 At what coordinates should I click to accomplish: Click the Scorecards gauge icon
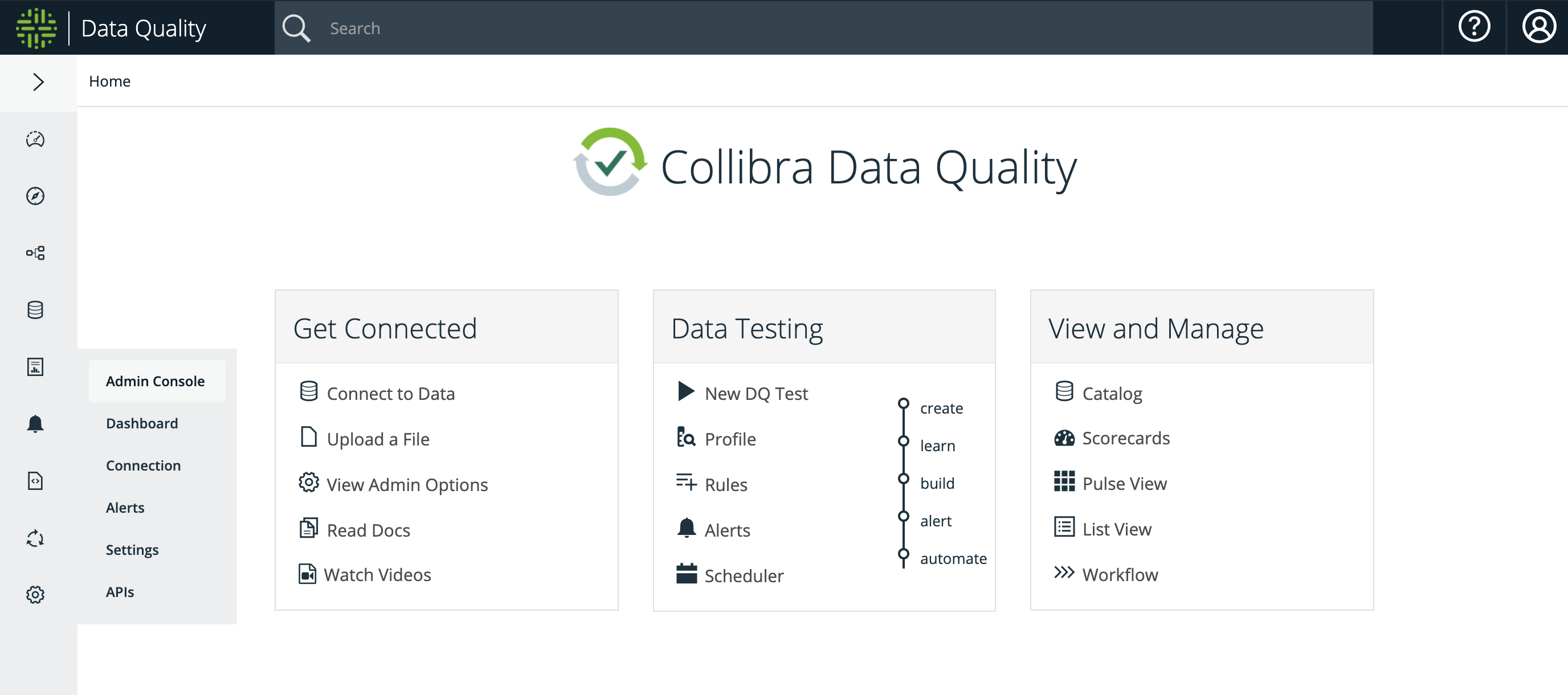[1064, 438]
